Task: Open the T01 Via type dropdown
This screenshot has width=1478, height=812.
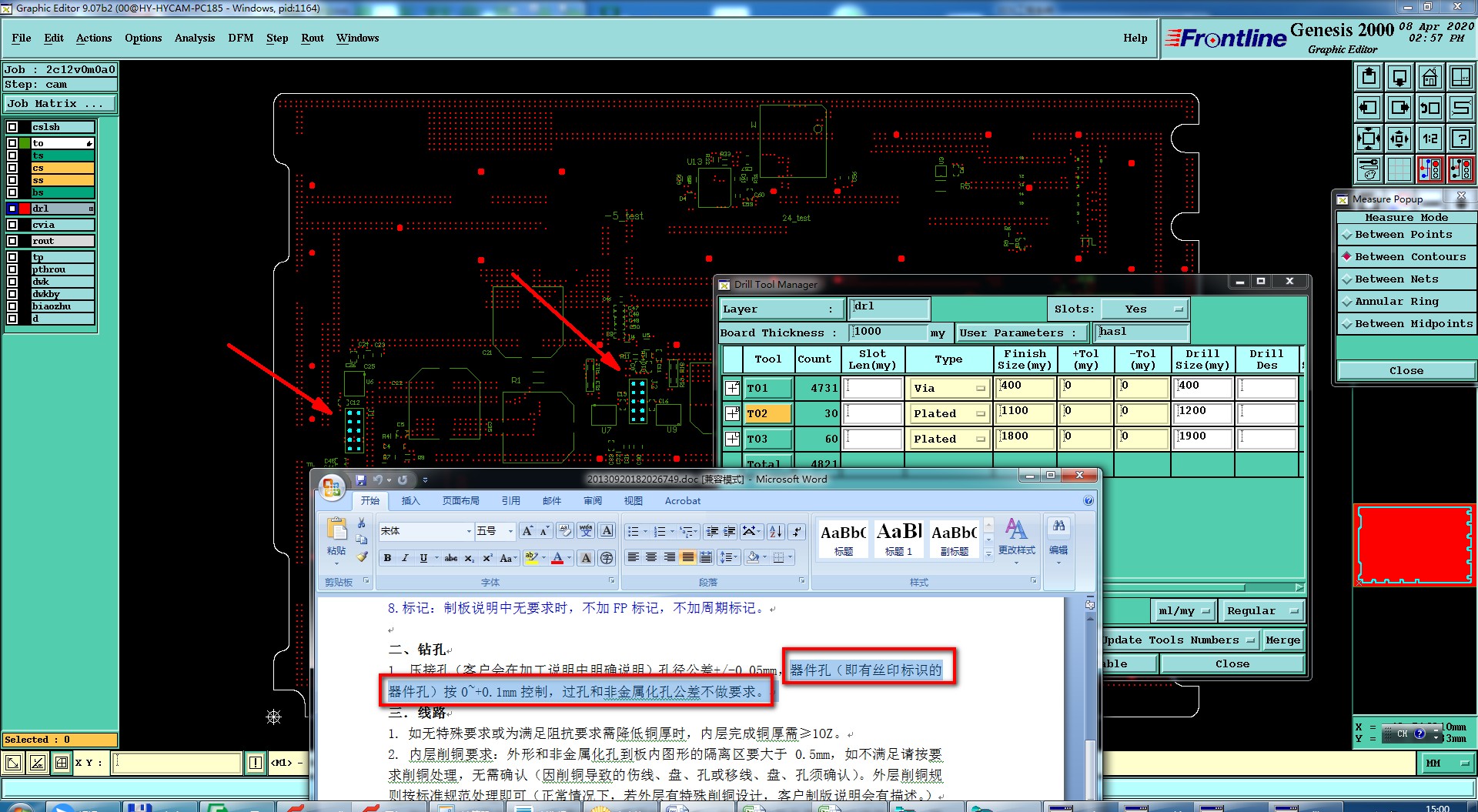Action: click(x=949, y=389)
